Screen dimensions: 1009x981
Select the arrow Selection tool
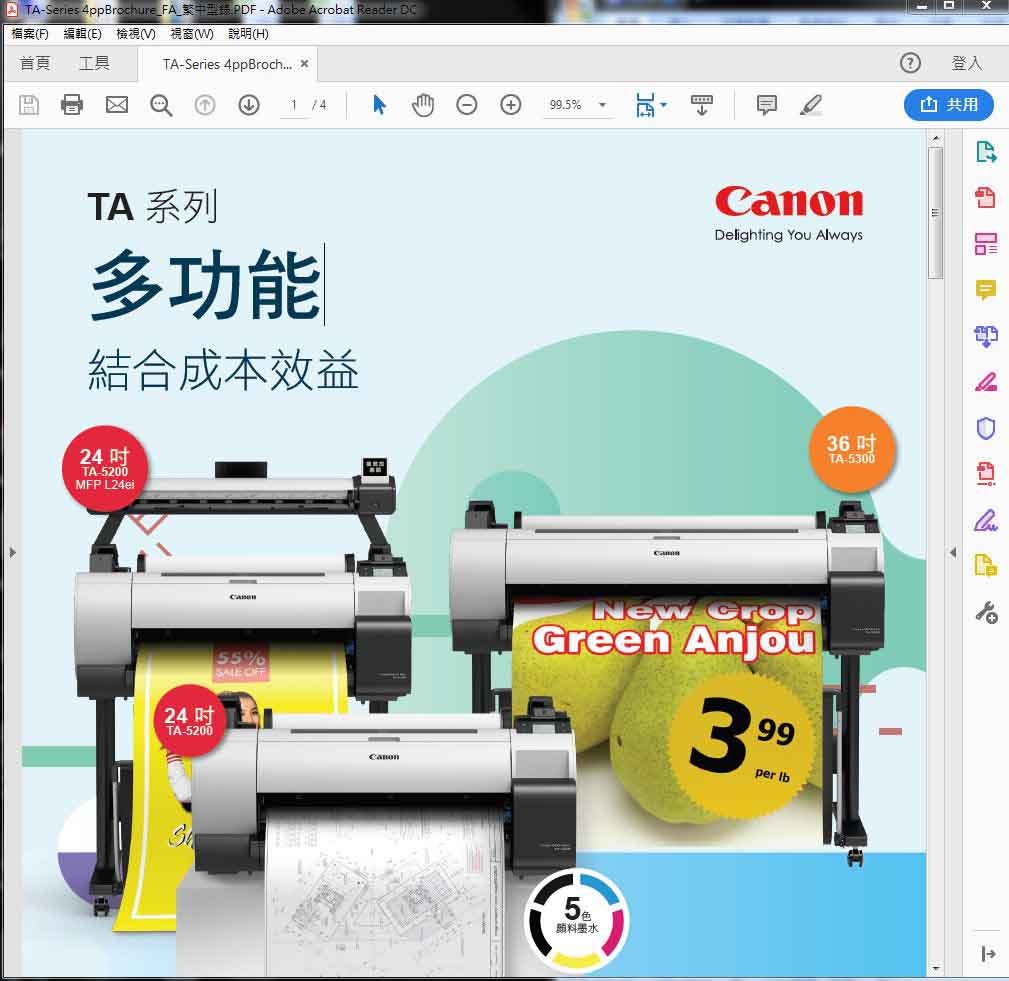click(x=380, y=104)
